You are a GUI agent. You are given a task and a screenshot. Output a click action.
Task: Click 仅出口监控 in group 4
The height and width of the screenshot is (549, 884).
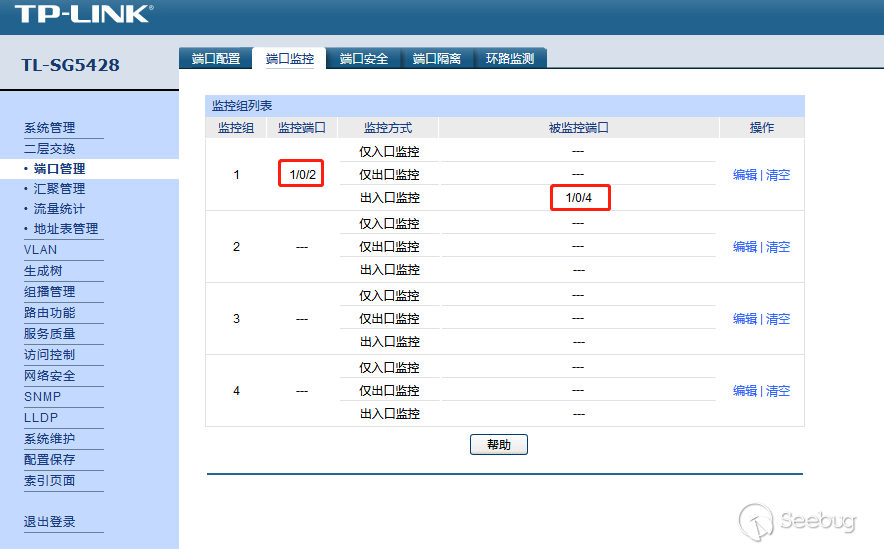point(389,391)
